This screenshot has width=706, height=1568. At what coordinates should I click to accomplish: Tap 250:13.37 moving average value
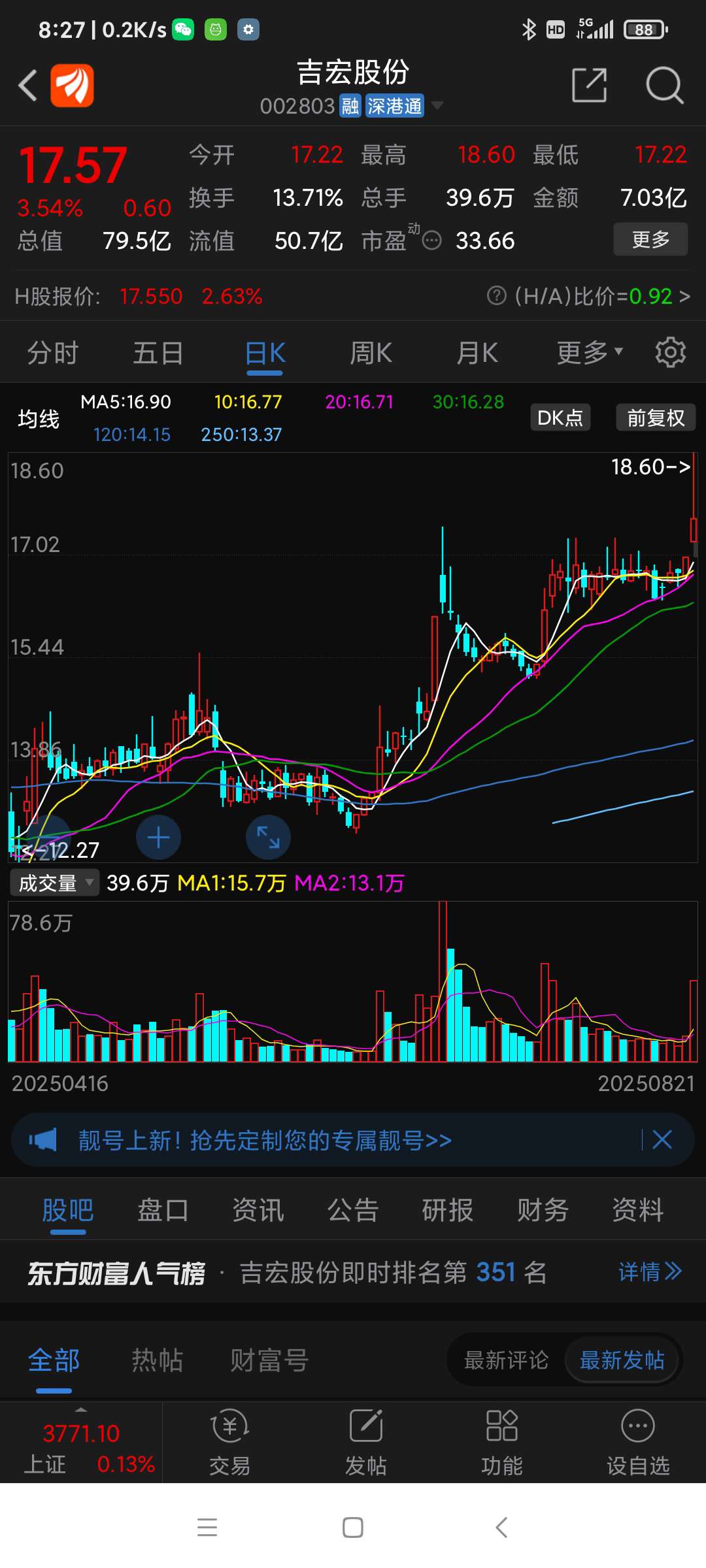(x=241, y=434)
